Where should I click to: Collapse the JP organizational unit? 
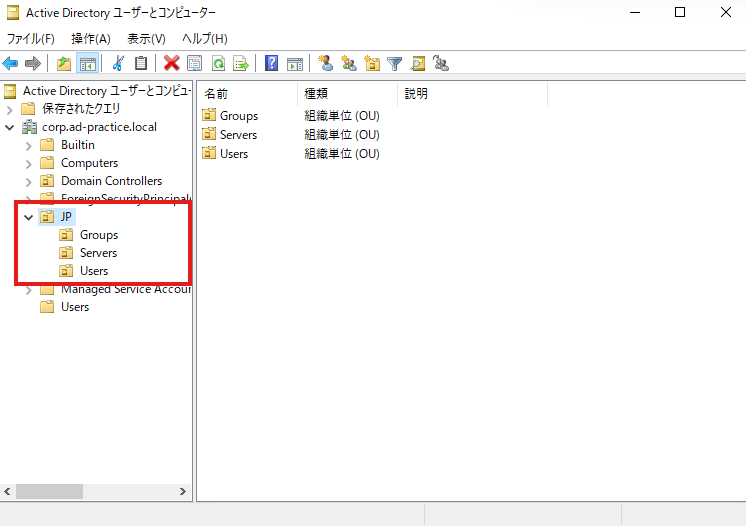click(29, 218)
